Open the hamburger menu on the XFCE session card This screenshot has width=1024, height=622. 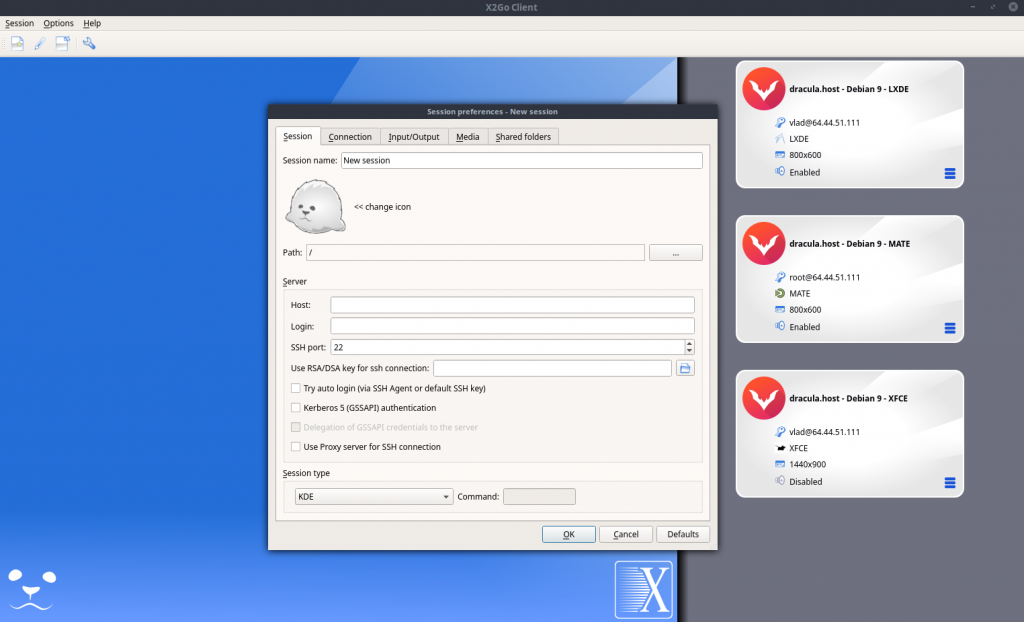pyautogui.click(x=948, y=483)
